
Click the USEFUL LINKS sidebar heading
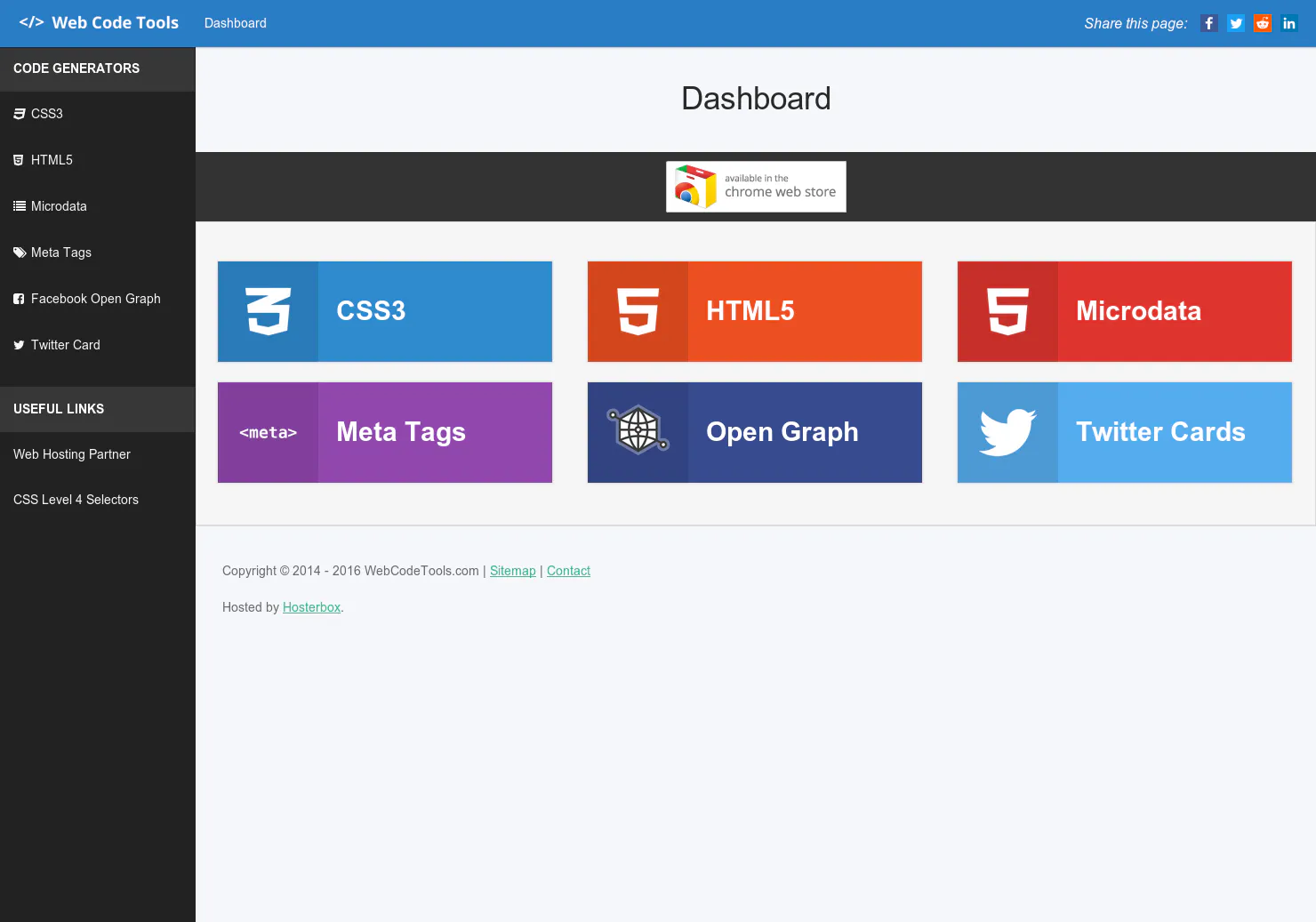click(59, 409)
